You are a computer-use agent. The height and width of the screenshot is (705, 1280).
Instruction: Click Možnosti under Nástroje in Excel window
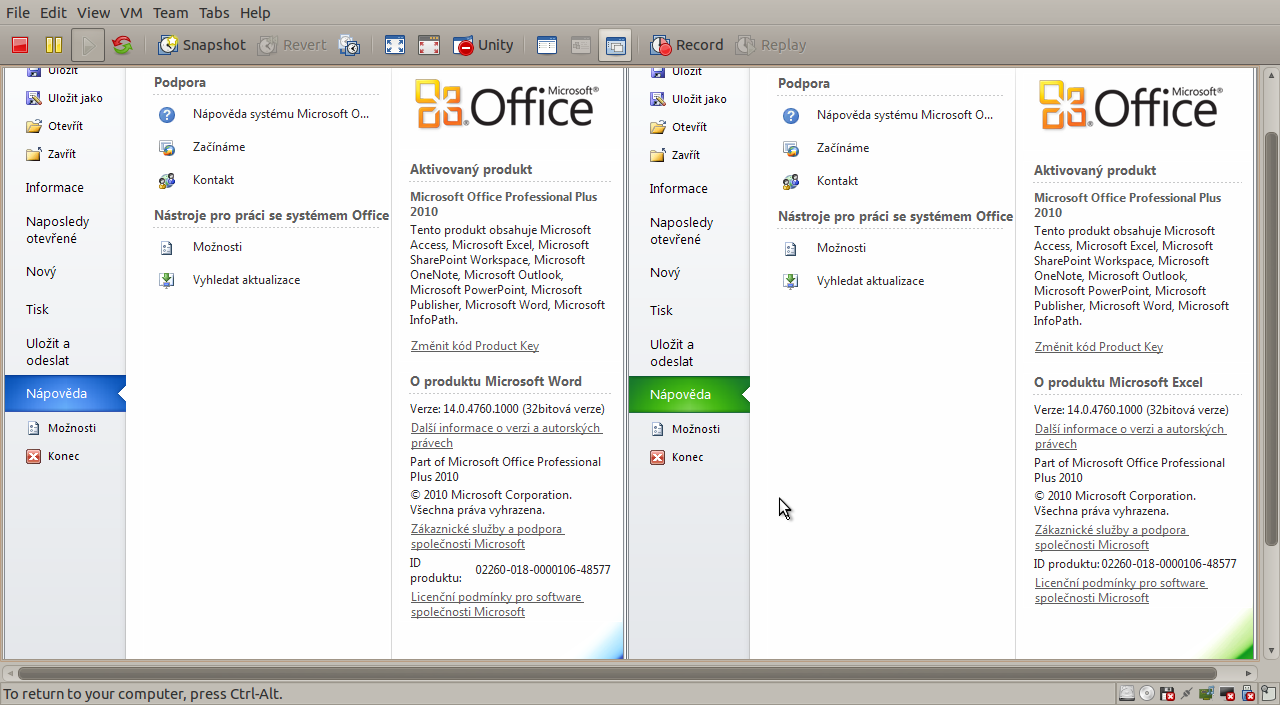click(x=825, y=248)
